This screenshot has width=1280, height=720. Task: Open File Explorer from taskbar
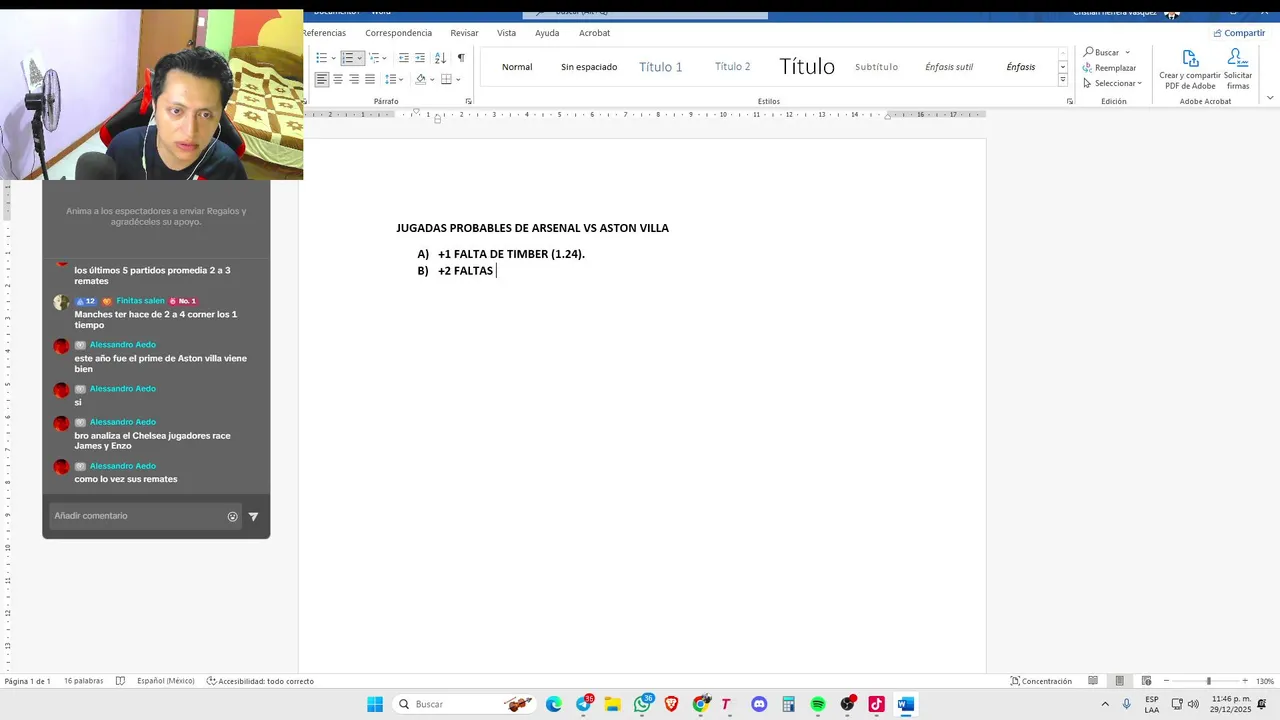(613, 704)
